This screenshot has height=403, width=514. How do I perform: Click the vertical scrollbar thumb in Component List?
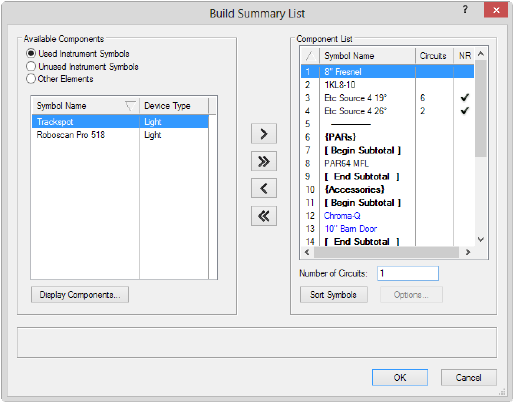pos(481,108)
